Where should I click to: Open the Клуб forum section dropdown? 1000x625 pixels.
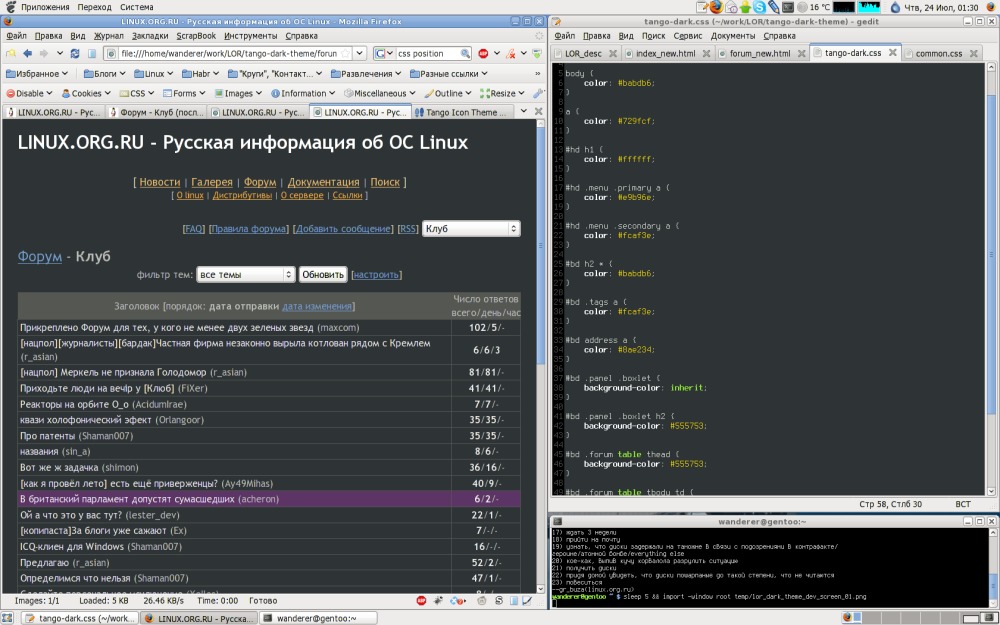pos(471,228)
